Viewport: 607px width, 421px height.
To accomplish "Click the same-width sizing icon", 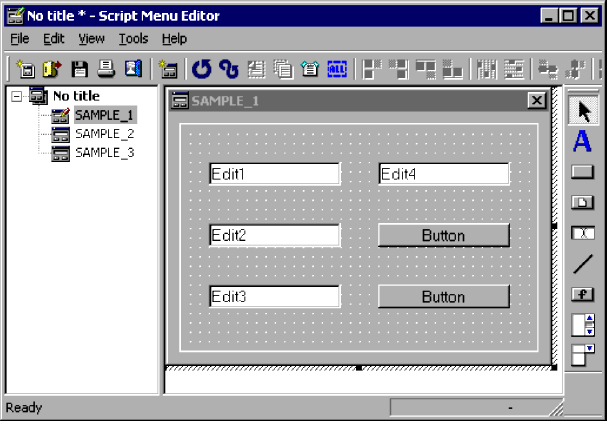I will tap(548, 69).
